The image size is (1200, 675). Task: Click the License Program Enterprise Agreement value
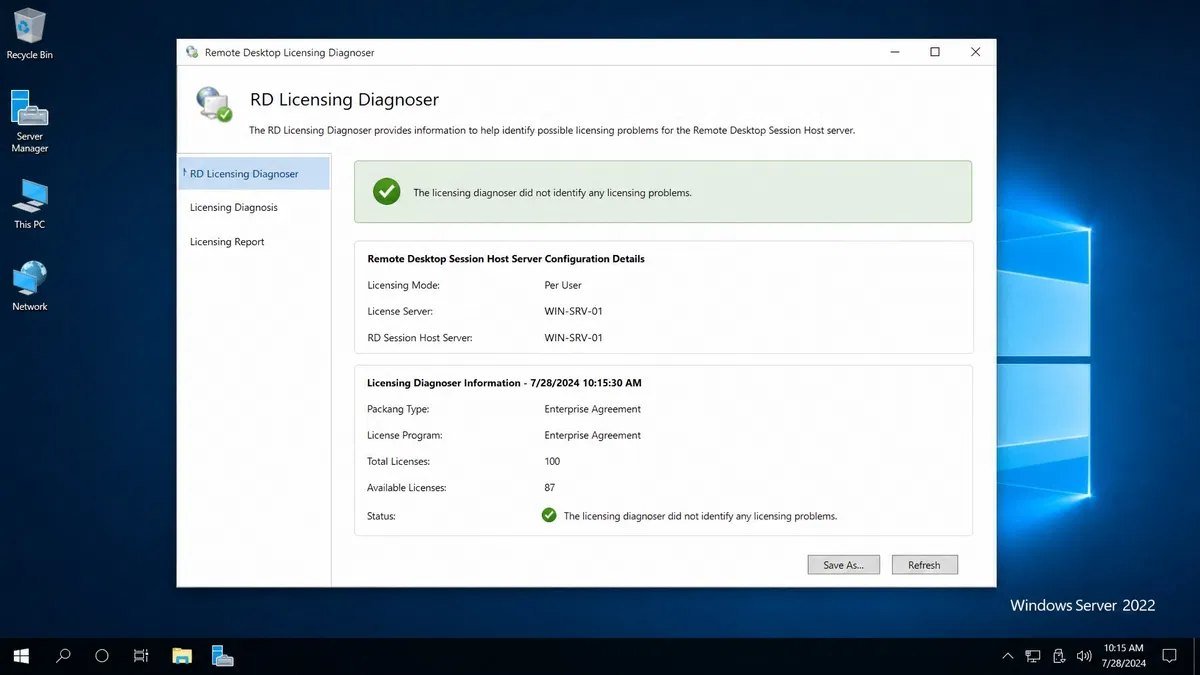tap(593, 435)
